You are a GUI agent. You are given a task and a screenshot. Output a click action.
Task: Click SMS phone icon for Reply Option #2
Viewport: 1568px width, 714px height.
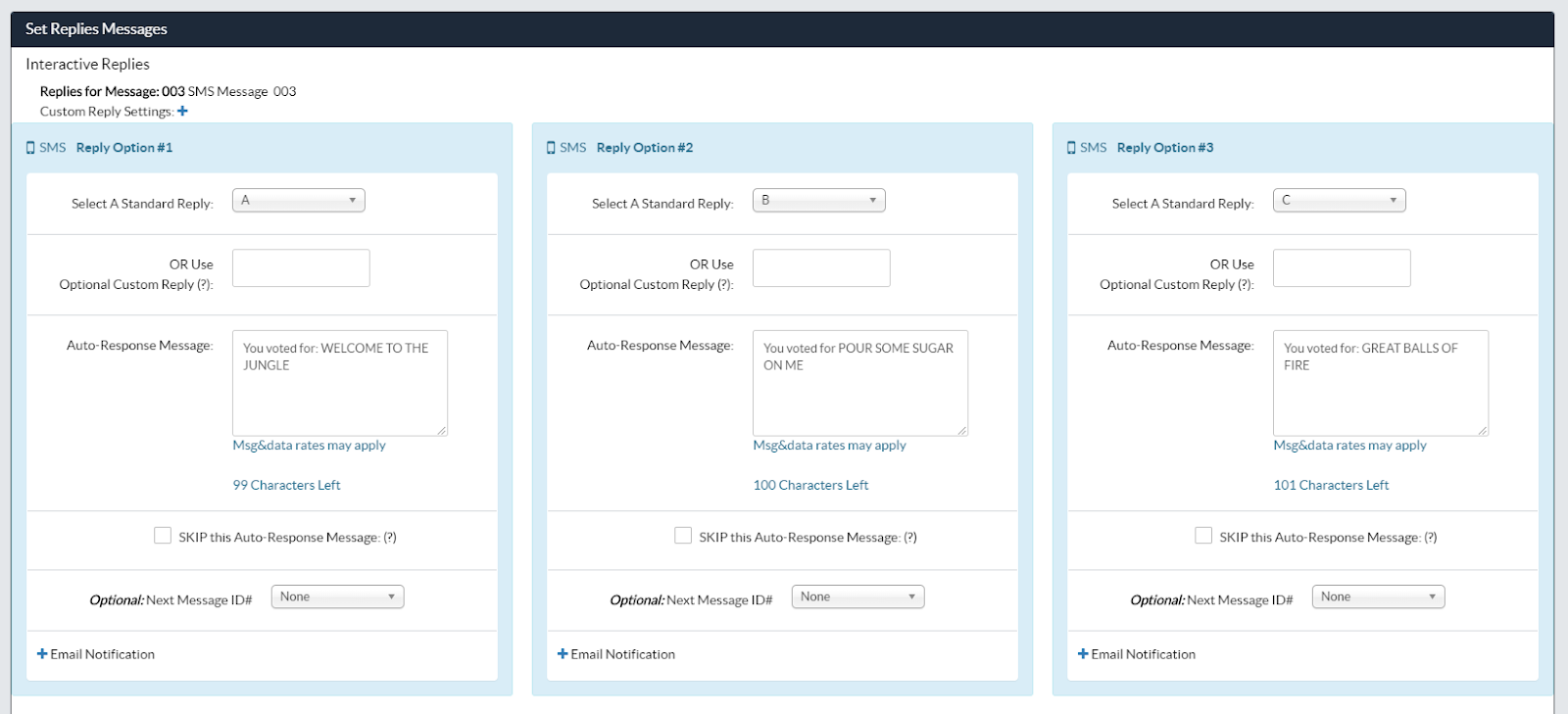click(x=551, y=148)
